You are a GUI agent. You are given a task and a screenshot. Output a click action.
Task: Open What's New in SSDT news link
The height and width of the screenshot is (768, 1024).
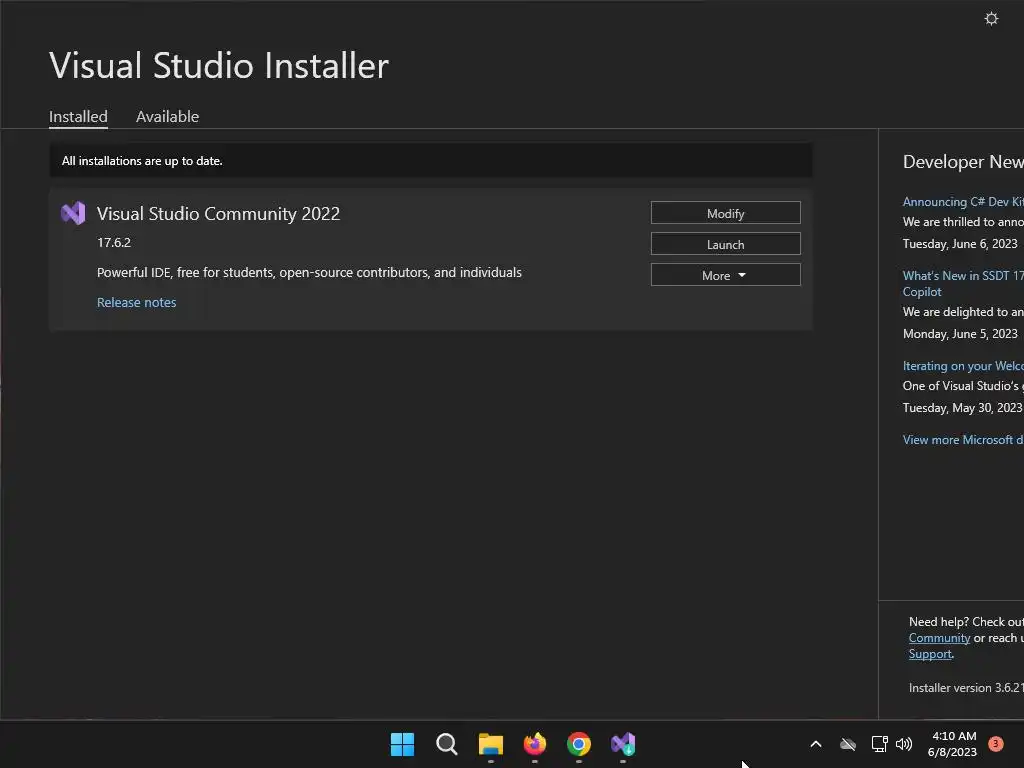(963, 283)
